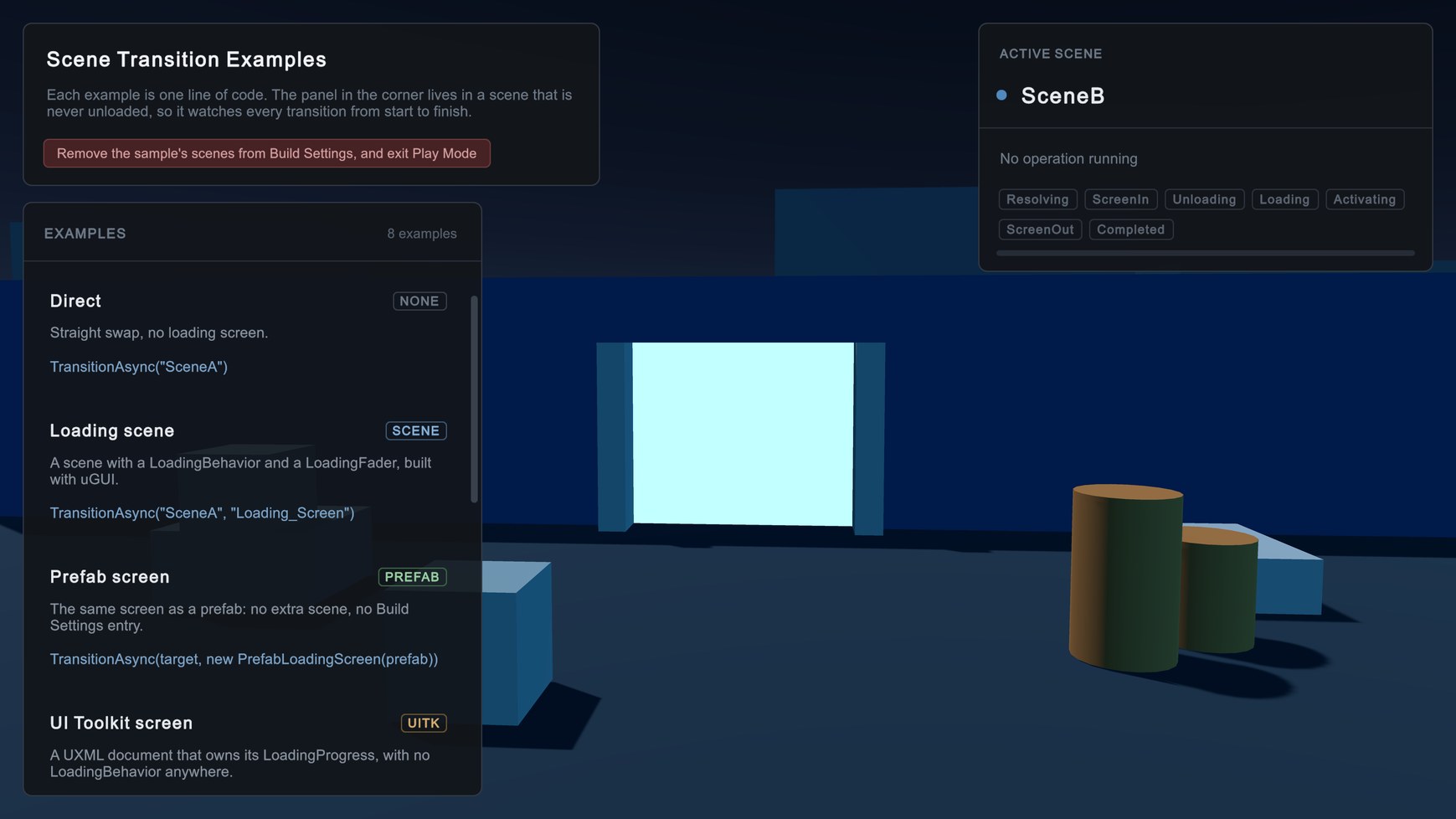Click the PREFAB badge on Prefab screen
This screenshot has width=1456, height=819.
[x=412, y=577]
